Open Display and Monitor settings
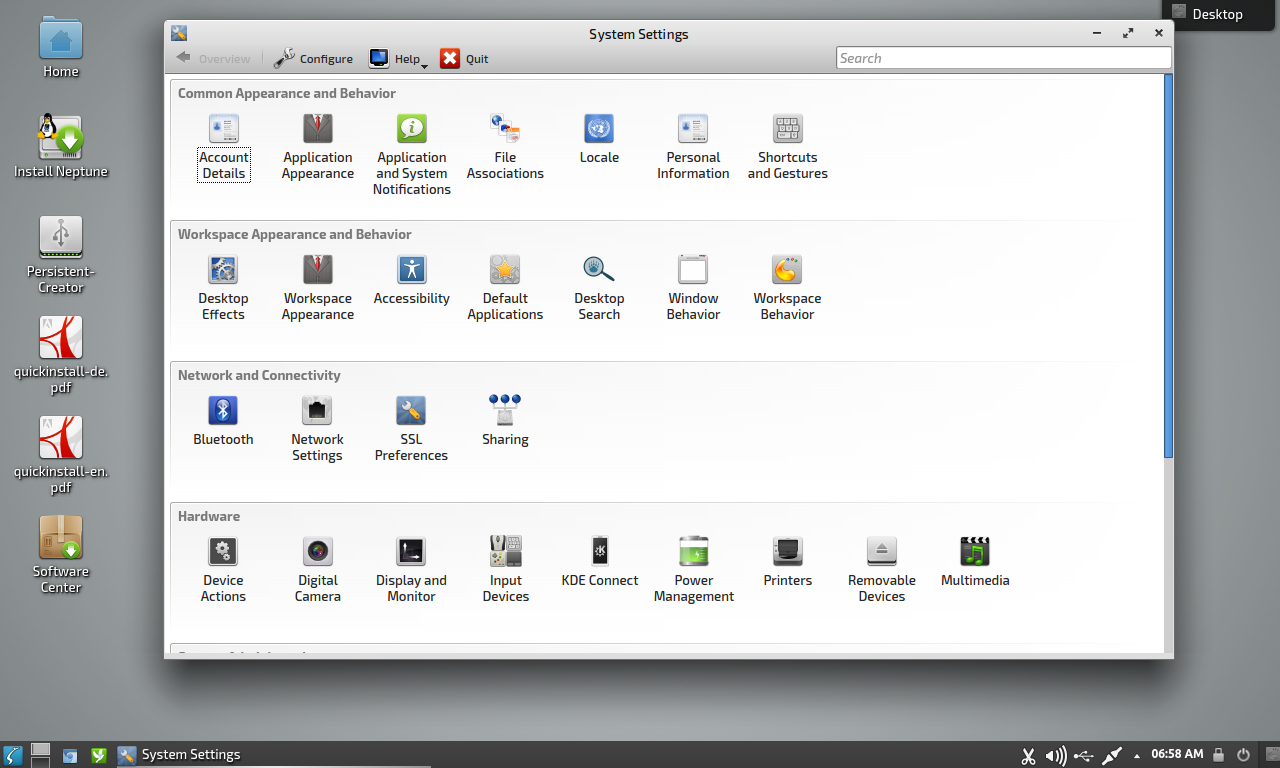This screenshot has width=1280, height=768. coord(411,570)
